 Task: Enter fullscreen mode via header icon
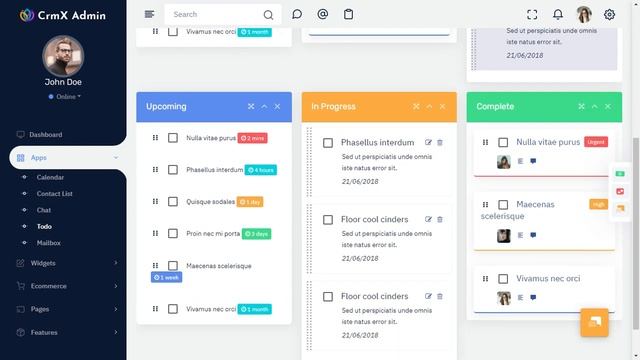pyautogui.click(x=532, y=15)
